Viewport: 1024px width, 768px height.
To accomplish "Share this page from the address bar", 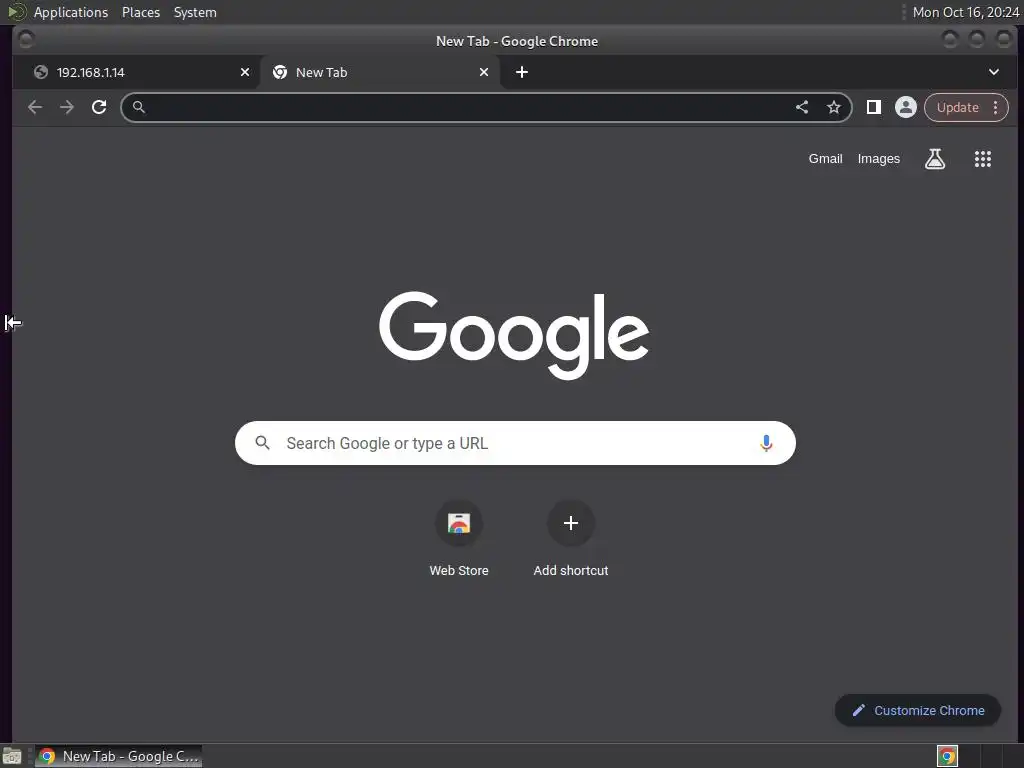I will pyautogui.click(x=802, y=107).
